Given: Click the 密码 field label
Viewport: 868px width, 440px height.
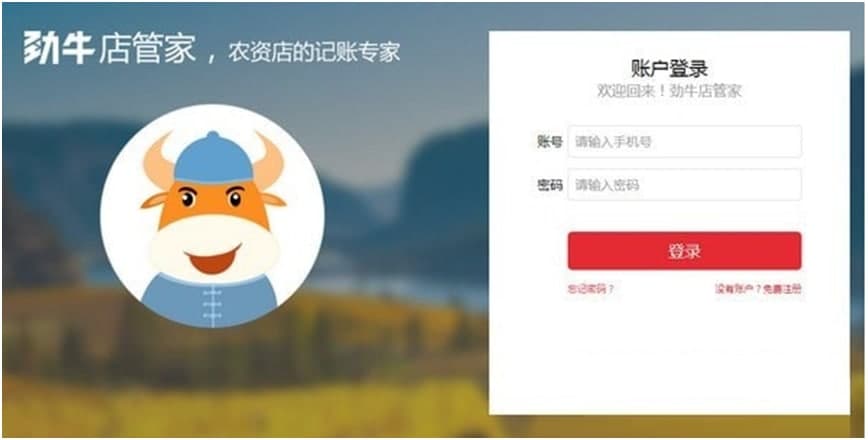Looking at the screenshot, I should tap(550, 185).
